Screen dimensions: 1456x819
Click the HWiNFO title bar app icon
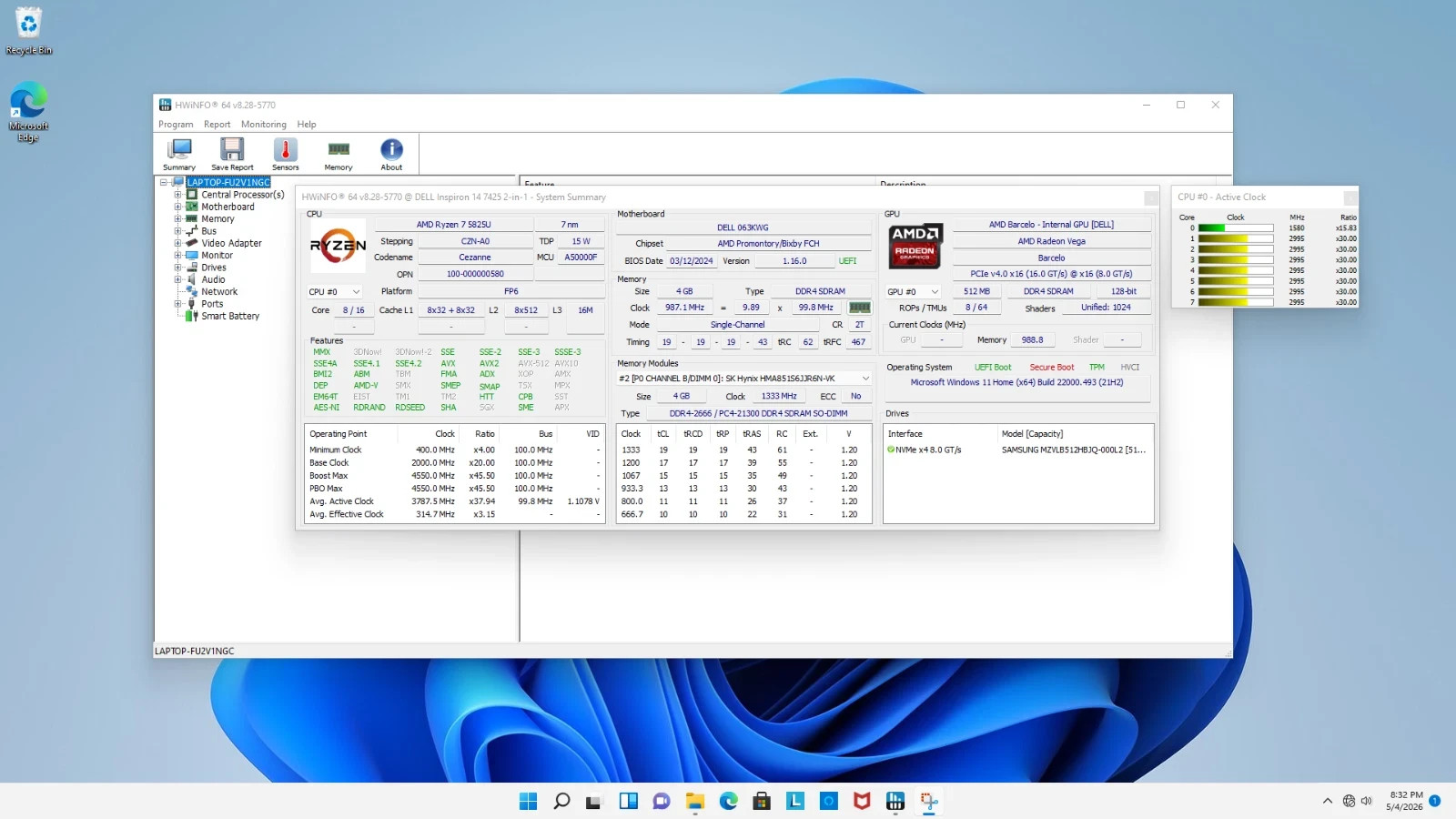click(x=166, y=105)
